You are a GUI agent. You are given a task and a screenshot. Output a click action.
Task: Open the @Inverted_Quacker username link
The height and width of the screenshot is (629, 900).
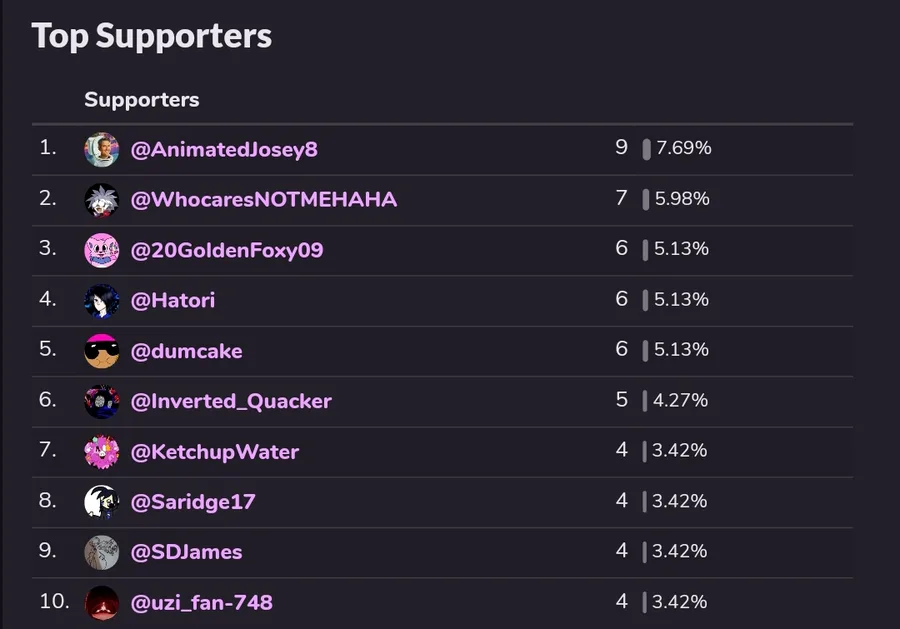[x=231, y=401]
